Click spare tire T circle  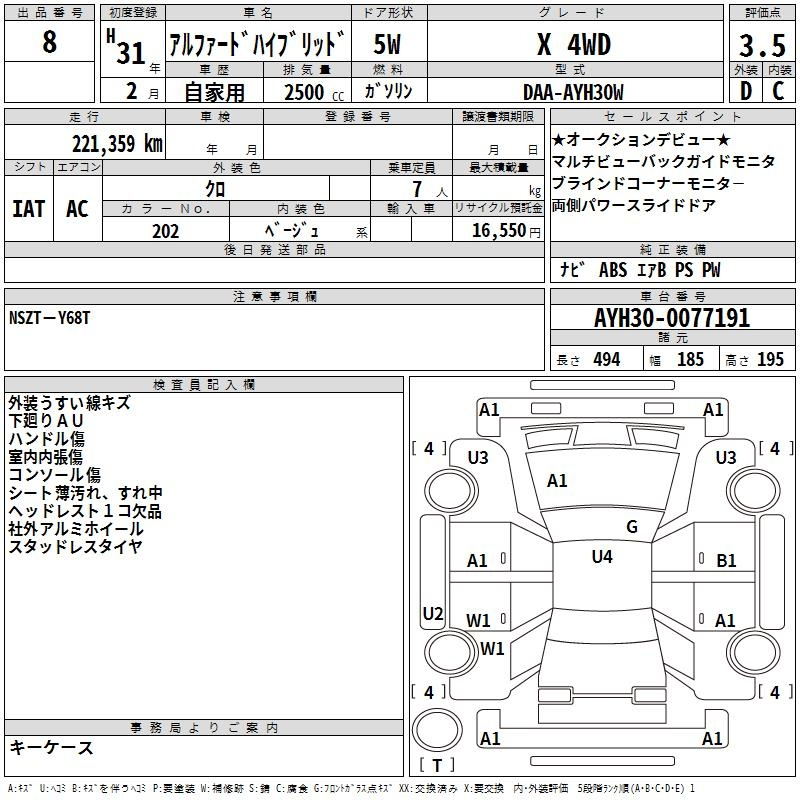(x=437, y=730)
